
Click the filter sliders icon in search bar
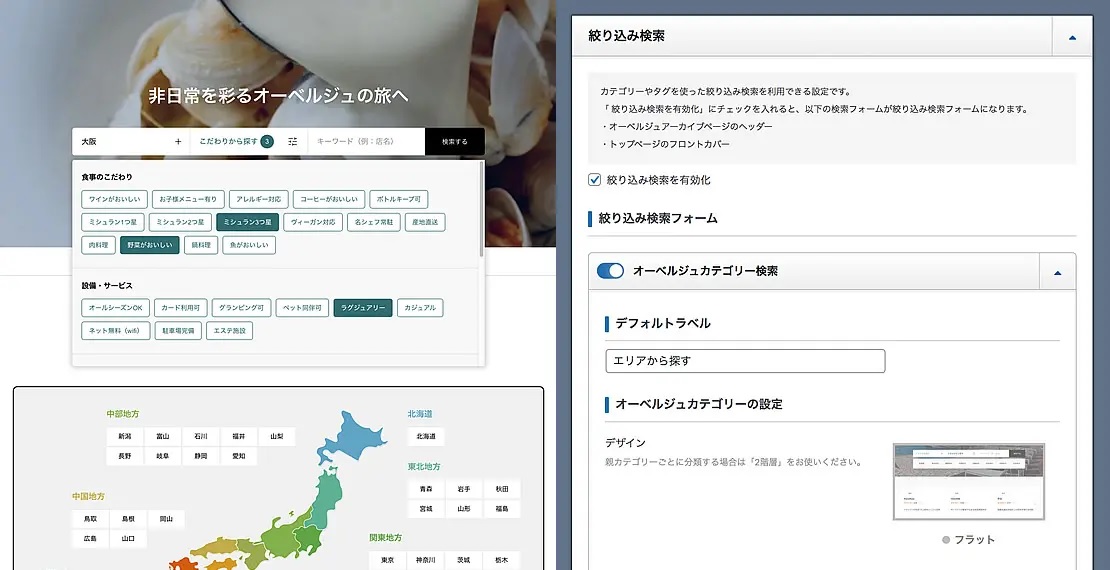pyautogui.click(x=292, y=142)
